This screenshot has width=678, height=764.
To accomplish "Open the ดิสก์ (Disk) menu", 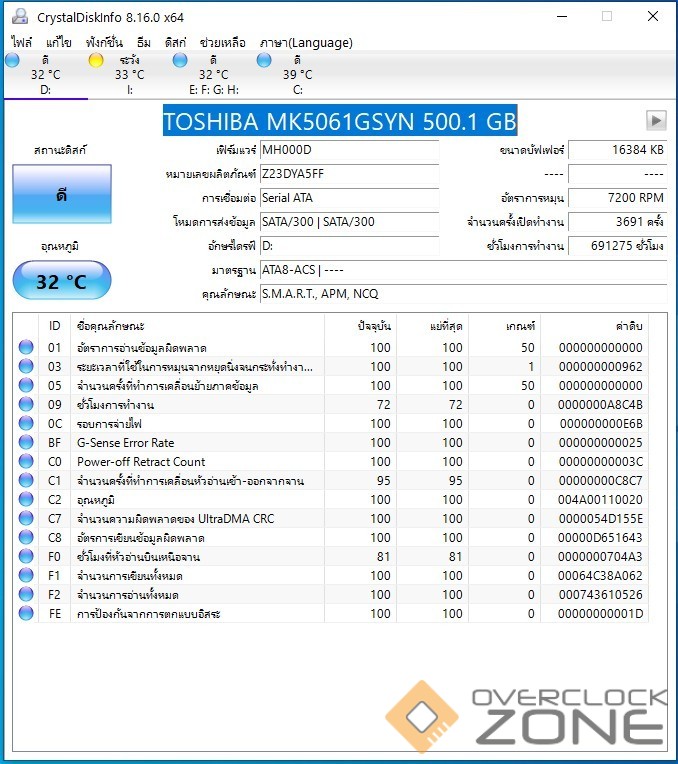I will (175, 42).
